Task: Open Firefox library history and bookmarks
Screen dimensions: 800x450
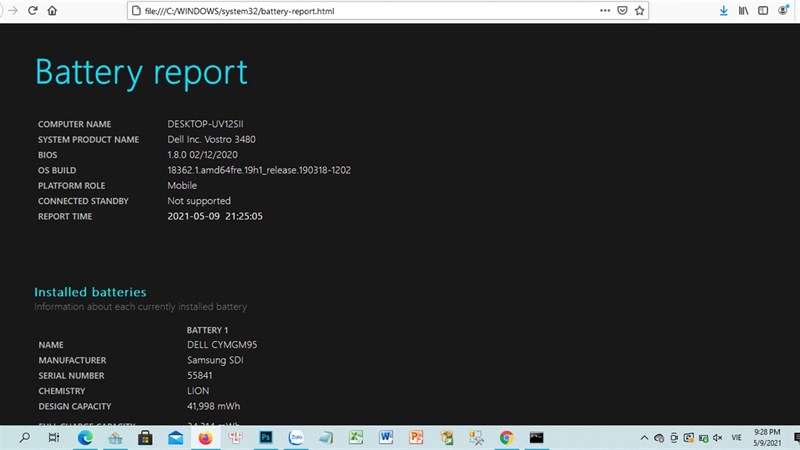Action: pyautogui.click(x=743, y=11)
